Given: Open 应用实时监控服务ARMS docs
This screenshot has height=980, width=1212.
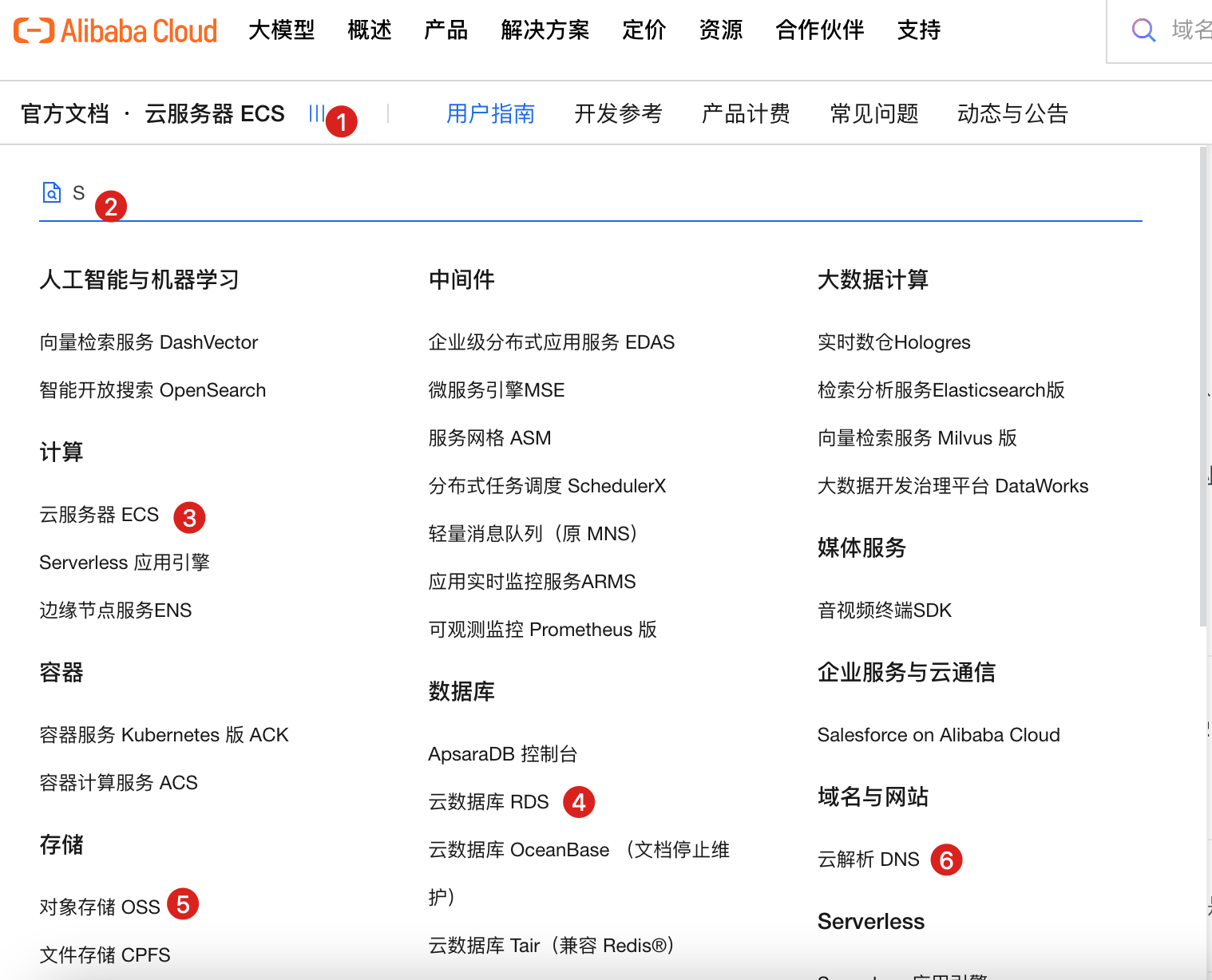Looking at the screenshot, I should pos(533,582).
